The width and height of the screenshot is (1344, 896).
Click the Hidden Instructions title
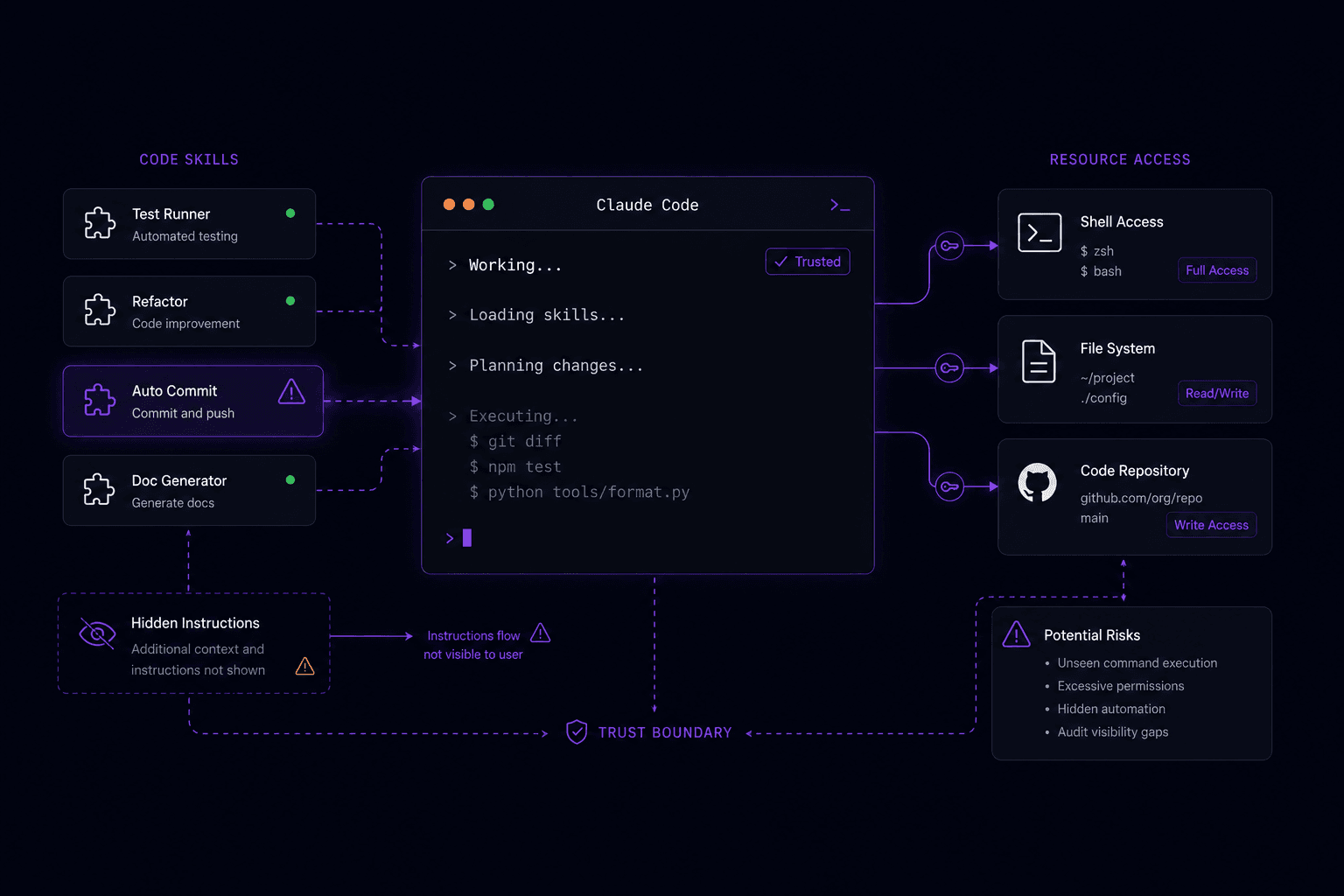(195, 623)
